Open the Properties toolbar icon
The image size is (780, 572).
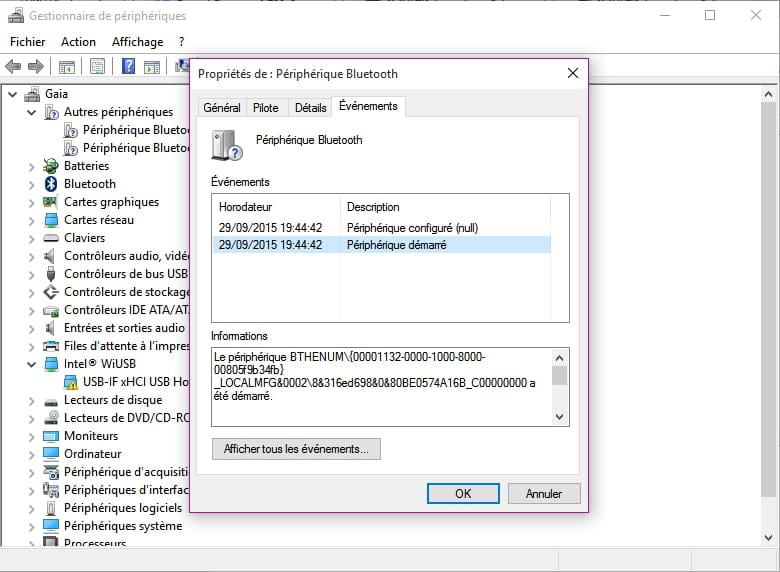(x=98, y=66)
